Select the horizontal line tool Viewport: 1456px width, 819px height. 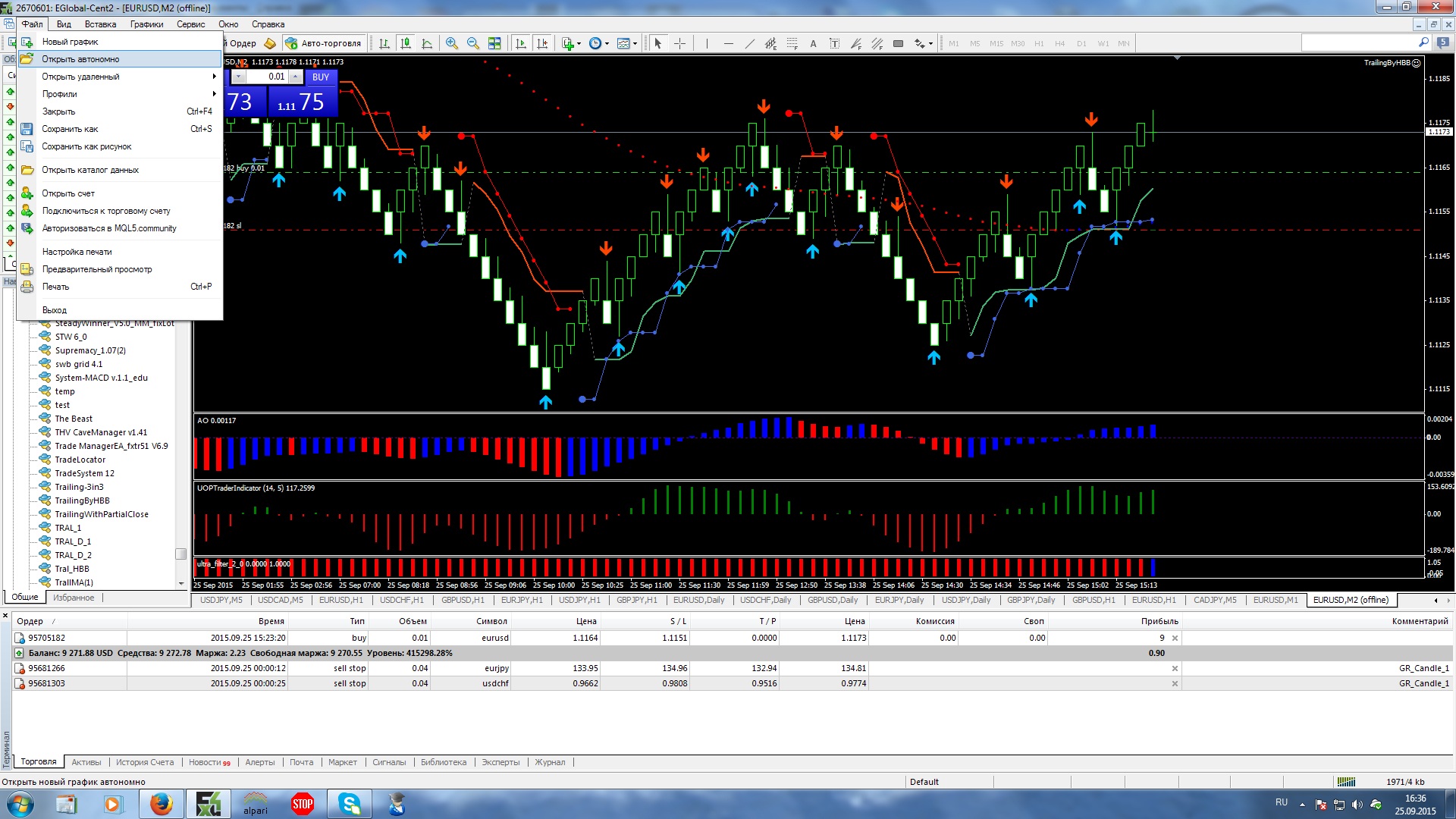click(729, 43)
